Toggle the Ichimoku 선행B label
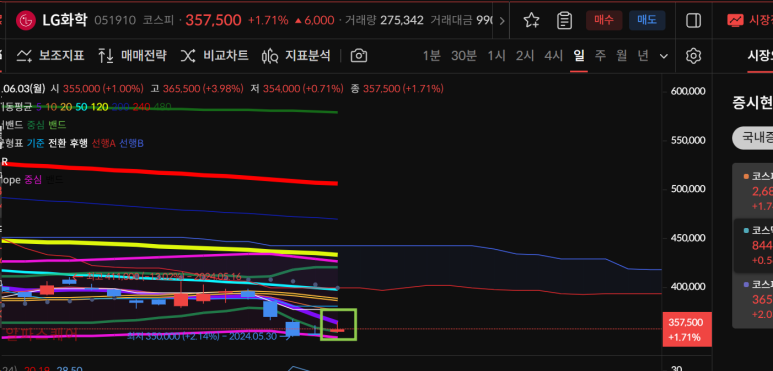This screenshot has width=773, height=371. coord(132,143)
